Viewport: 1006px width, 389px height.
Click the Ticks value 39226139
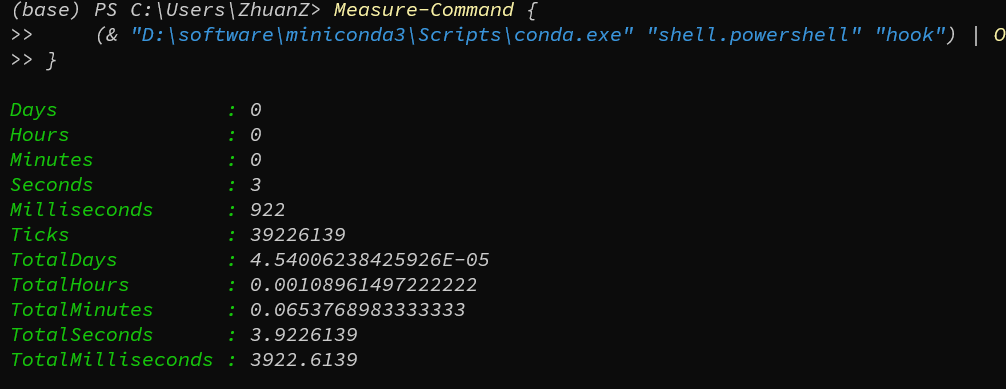point(298,235)
